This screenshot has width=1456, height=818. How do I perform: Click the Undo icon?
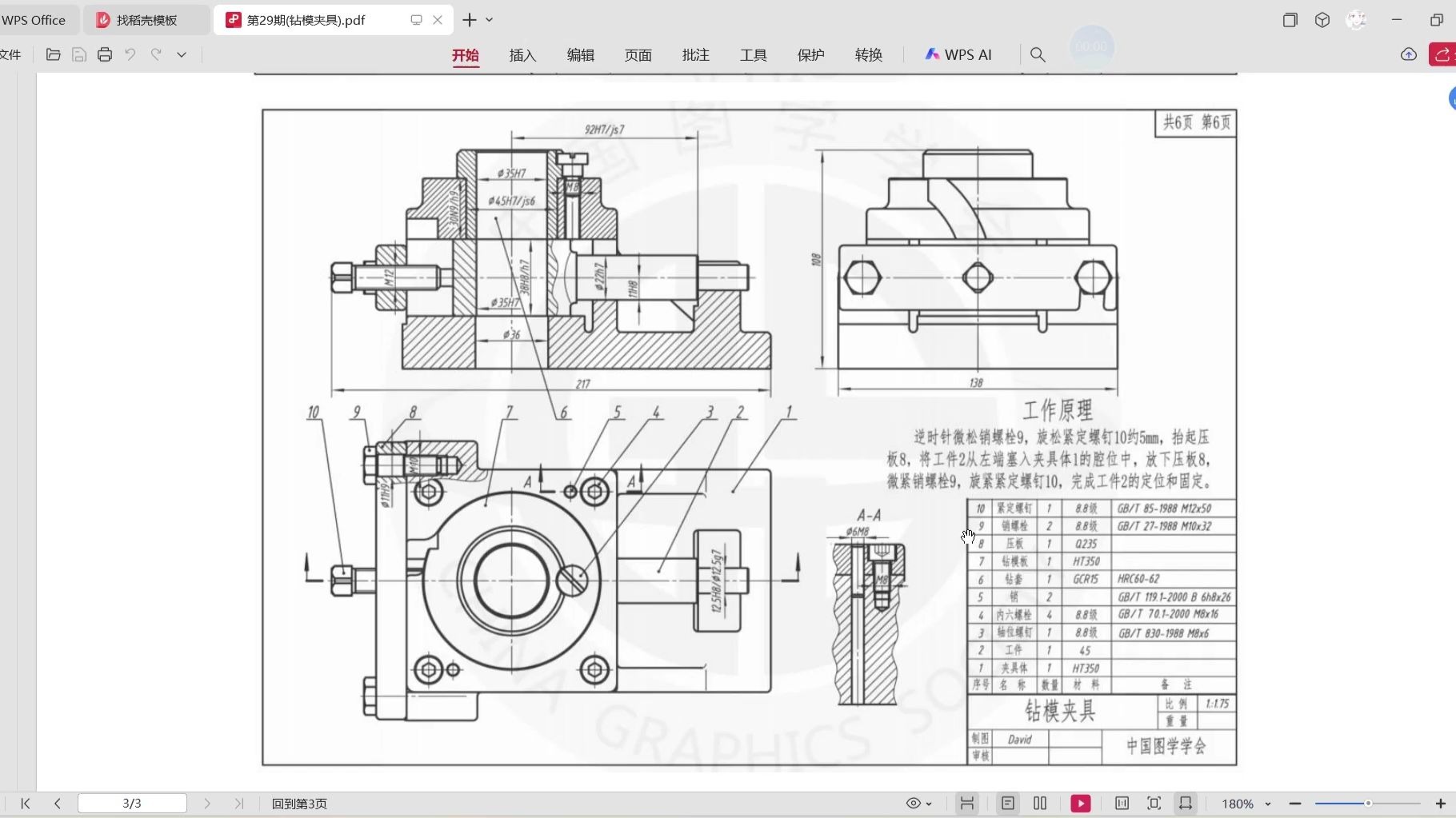(130, 54)
